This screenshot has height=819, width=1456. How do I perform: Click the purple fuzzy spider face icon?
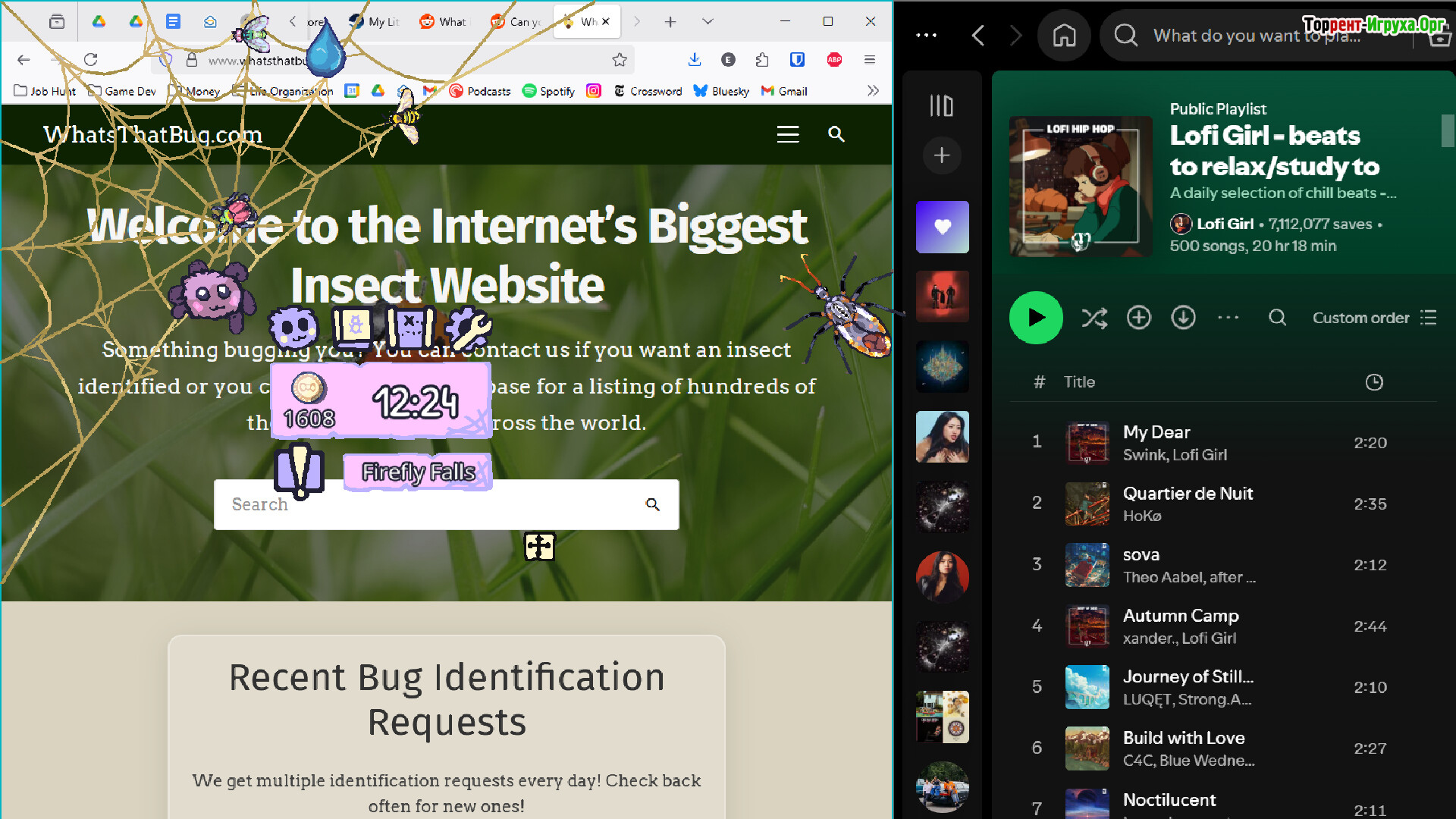pos(293,328)
